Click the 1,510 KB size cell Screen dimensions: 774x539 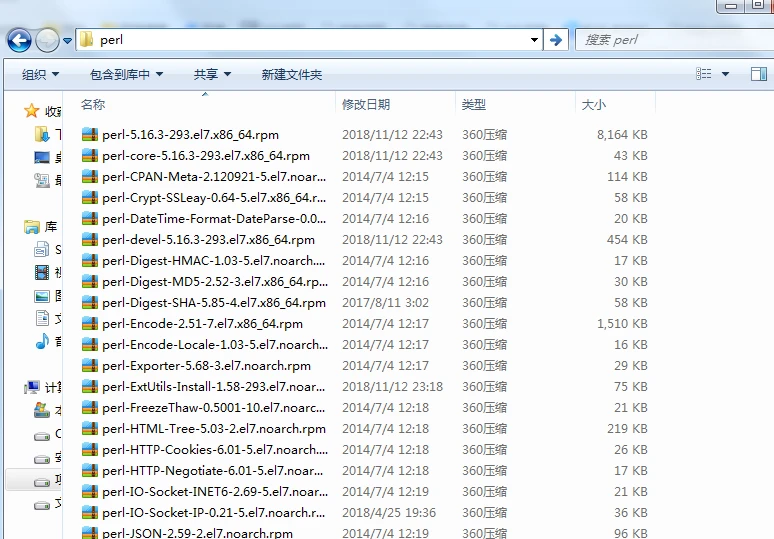coord(622,323)
